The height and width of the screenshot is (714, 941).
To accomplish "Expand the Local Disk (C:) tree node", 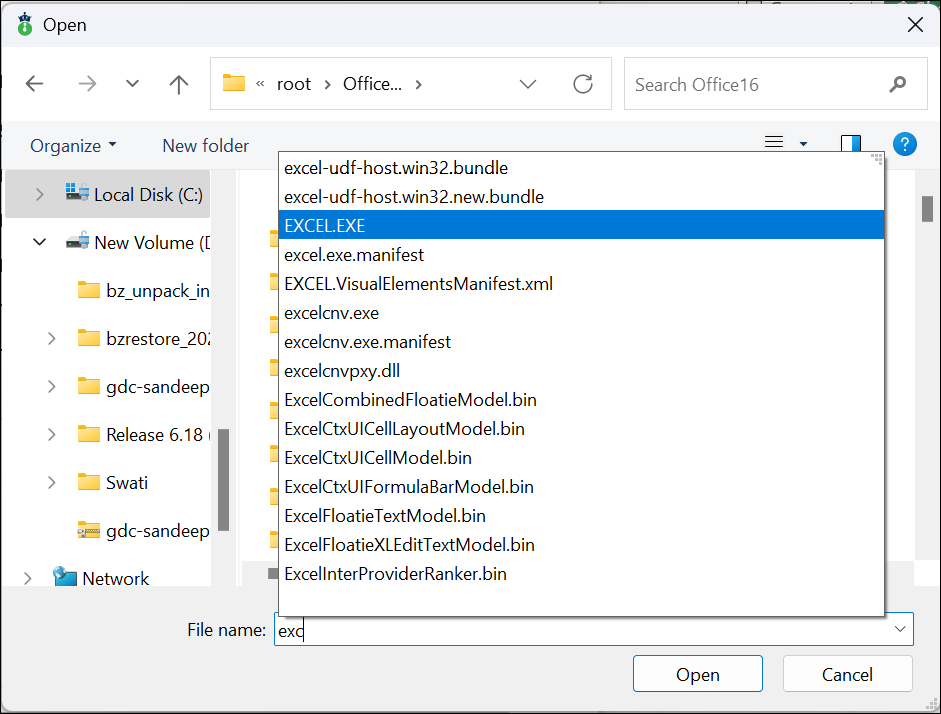I will 41,194.
